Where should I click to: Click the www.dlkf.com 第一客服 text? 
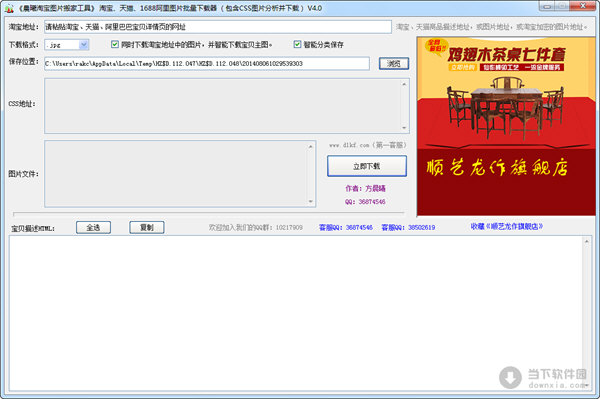pos(368,145)
